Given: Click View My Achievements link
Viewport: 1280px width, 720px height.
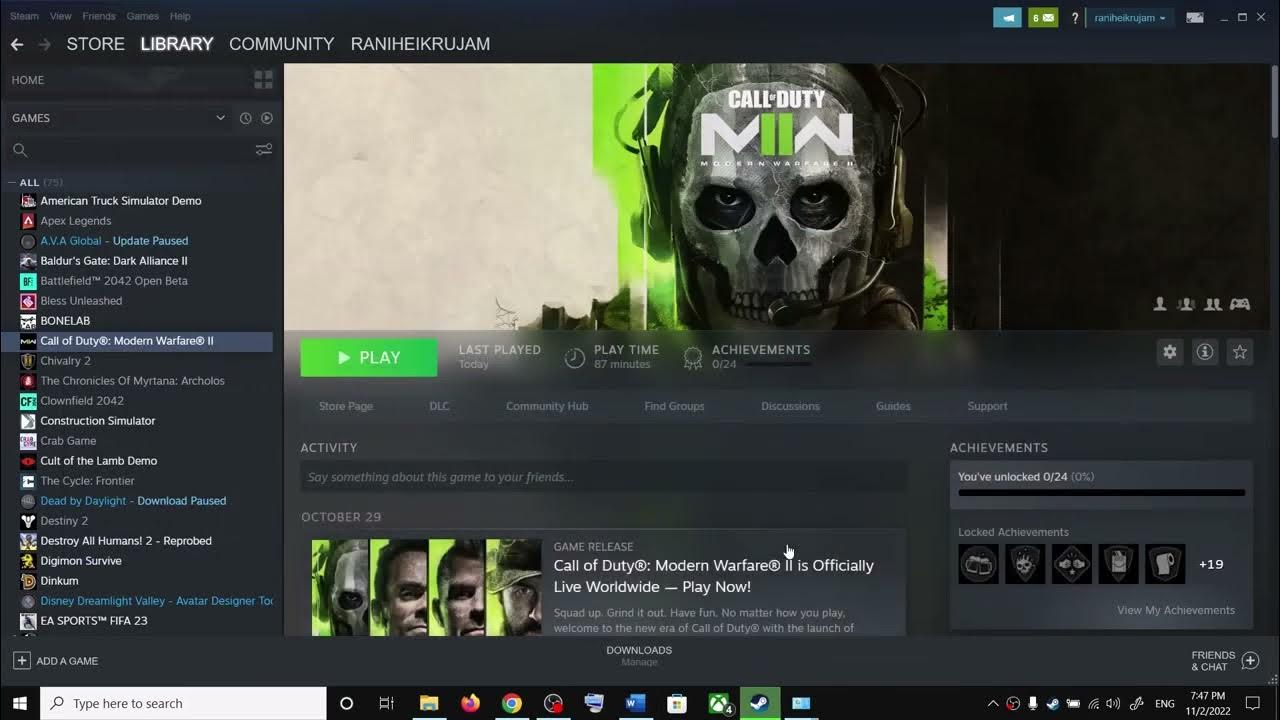Looking at the screenshot, I should [x=1176, y=610].
